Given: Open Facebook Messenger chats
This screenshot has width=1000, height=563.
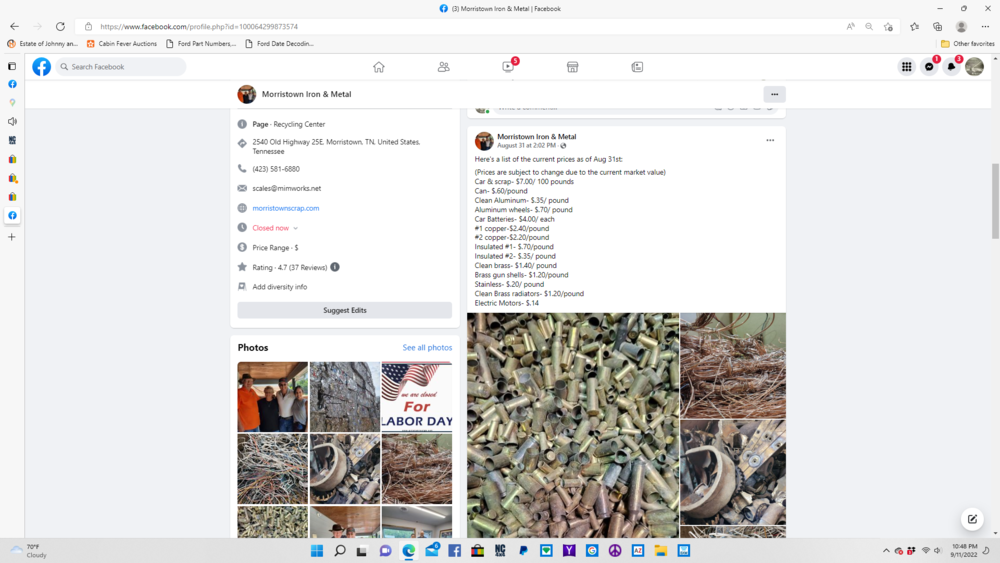Looking at the screenshot, I should 929,66.
